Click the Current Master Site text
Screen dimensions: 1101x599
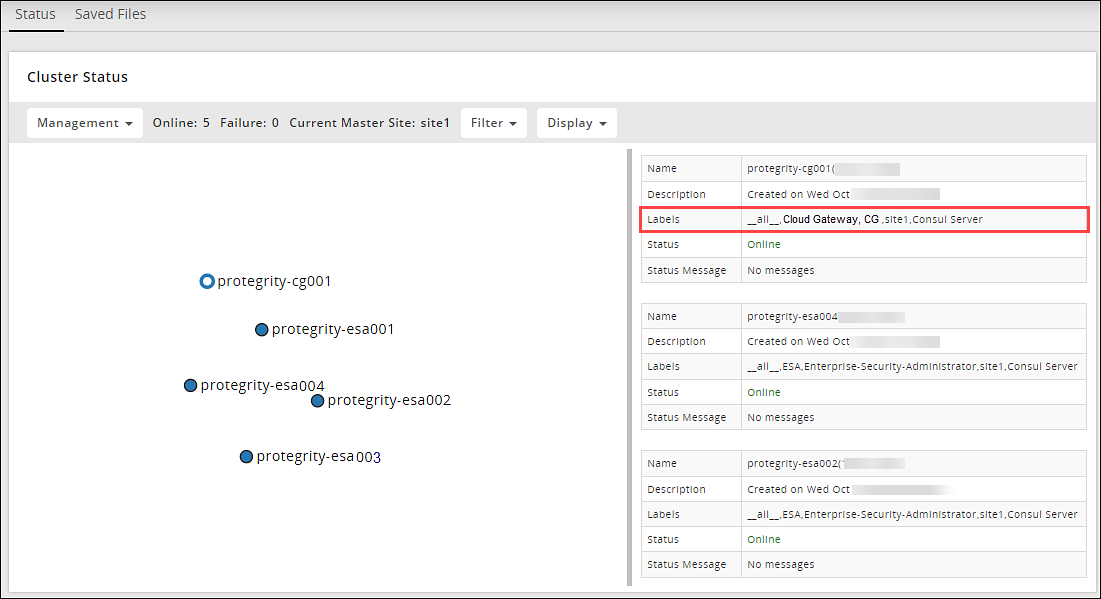(x=369, y=123)
